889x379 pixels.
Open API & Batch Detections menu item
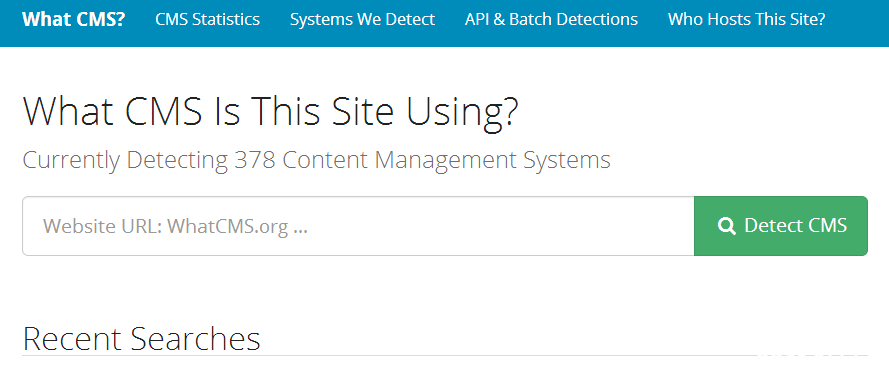point(551,19)
